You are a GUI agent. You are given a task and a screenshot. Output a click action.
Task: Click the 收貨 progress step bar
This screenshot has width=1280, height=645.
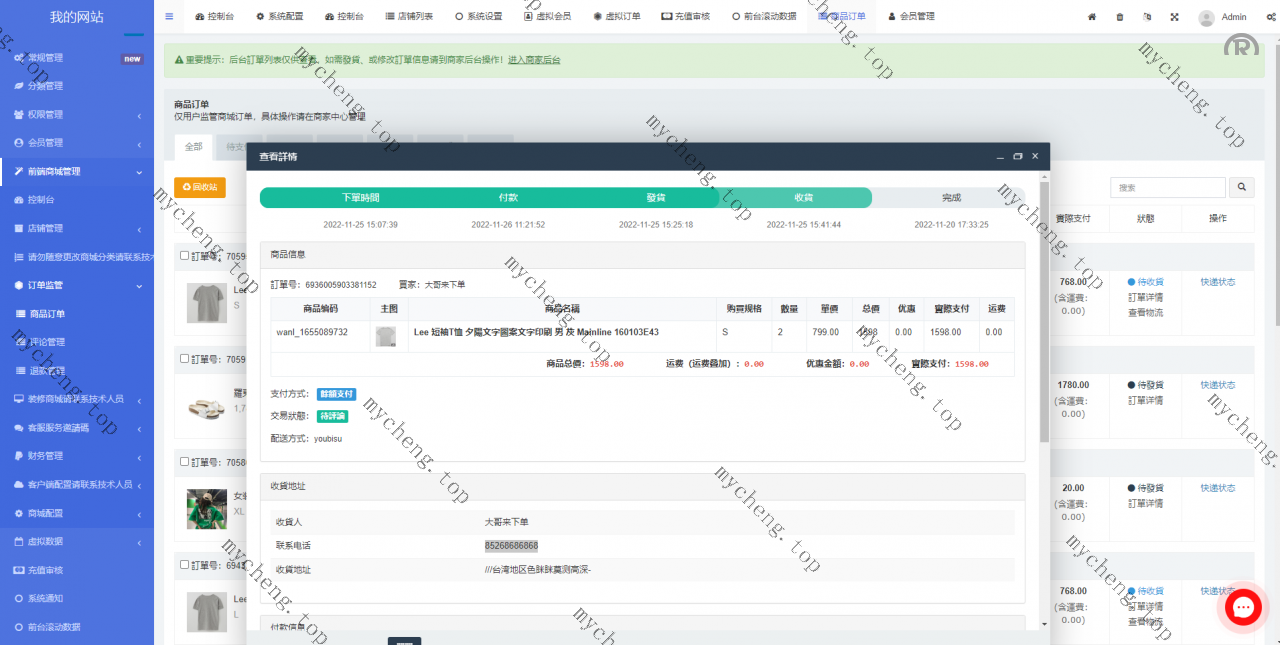[x=803, y=198]
